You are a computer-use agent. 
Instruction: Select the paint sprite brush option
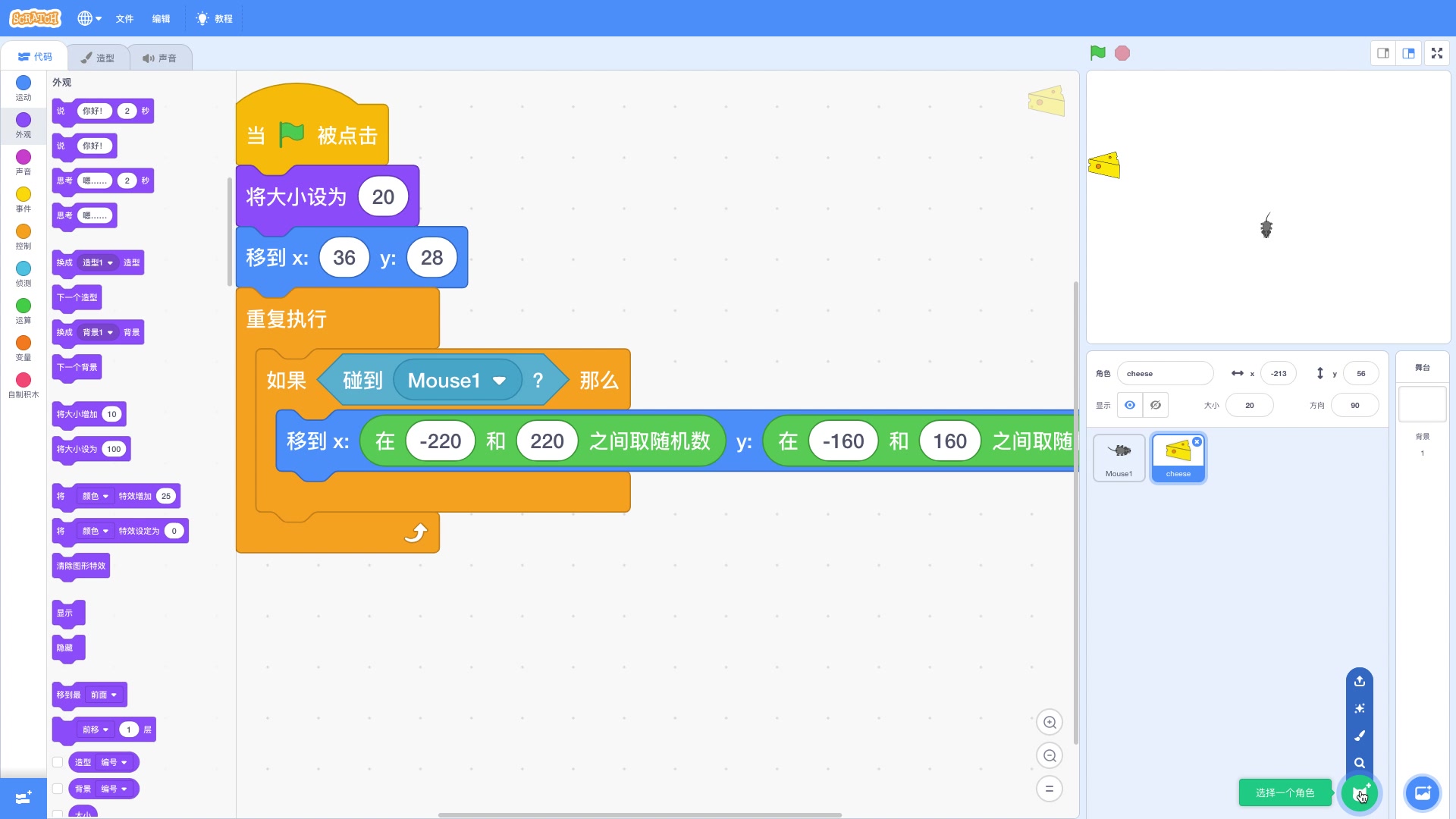coord(1359,736)
